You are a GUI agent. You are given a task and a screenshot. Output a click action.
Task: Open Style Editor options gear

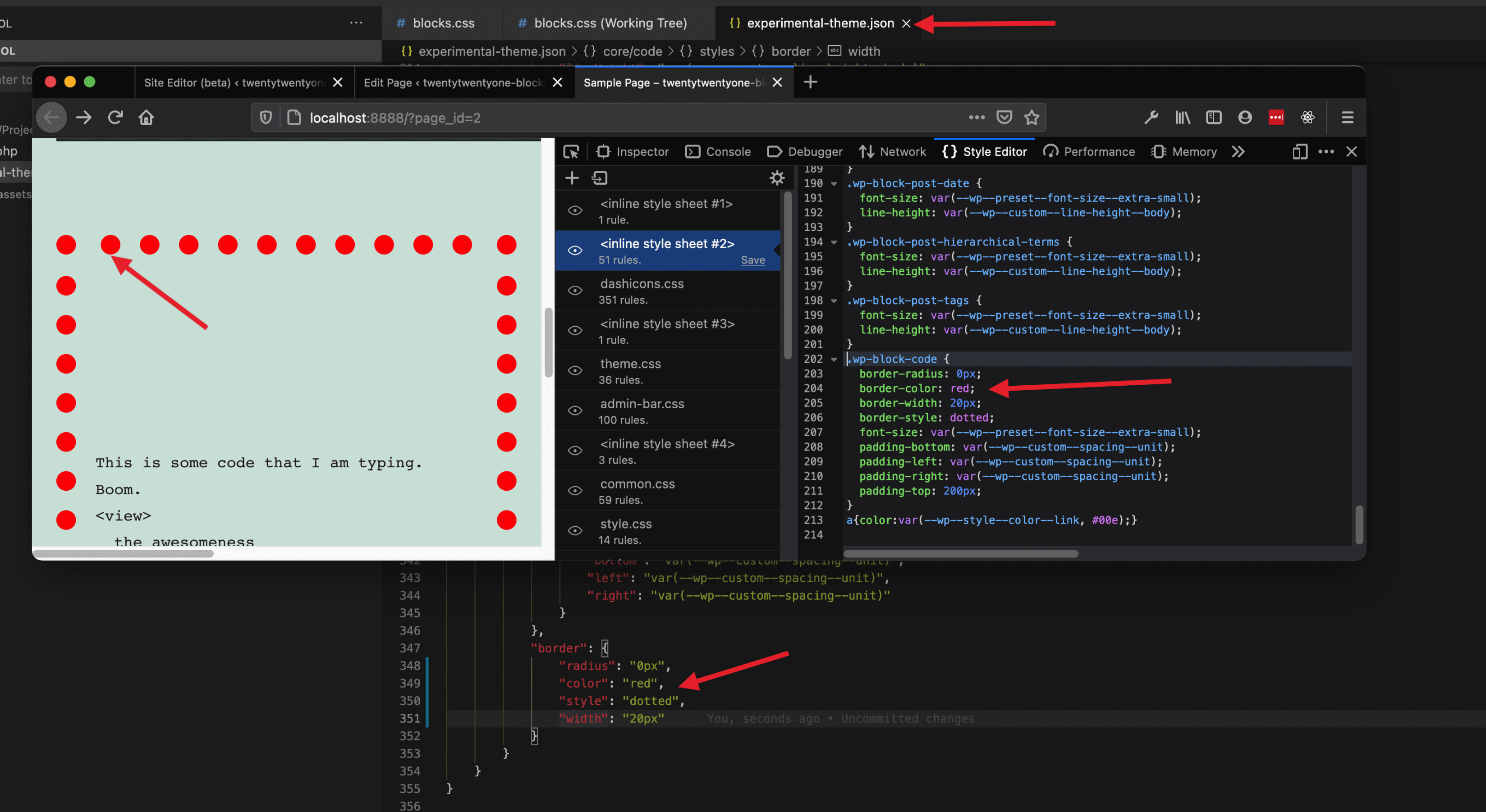click(777, 178)
